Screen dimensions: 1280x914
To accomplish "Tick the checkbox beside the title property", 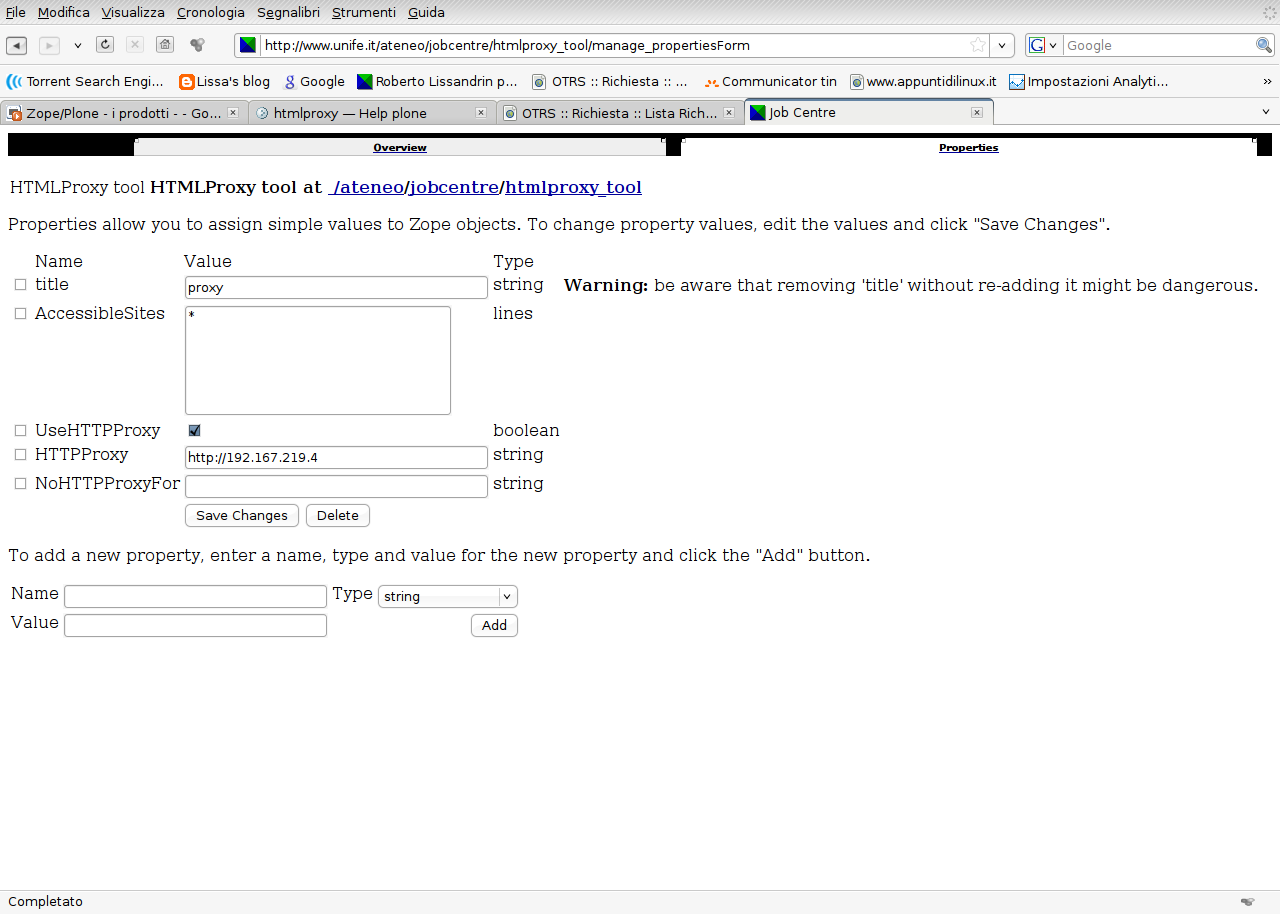I will 20,285.
